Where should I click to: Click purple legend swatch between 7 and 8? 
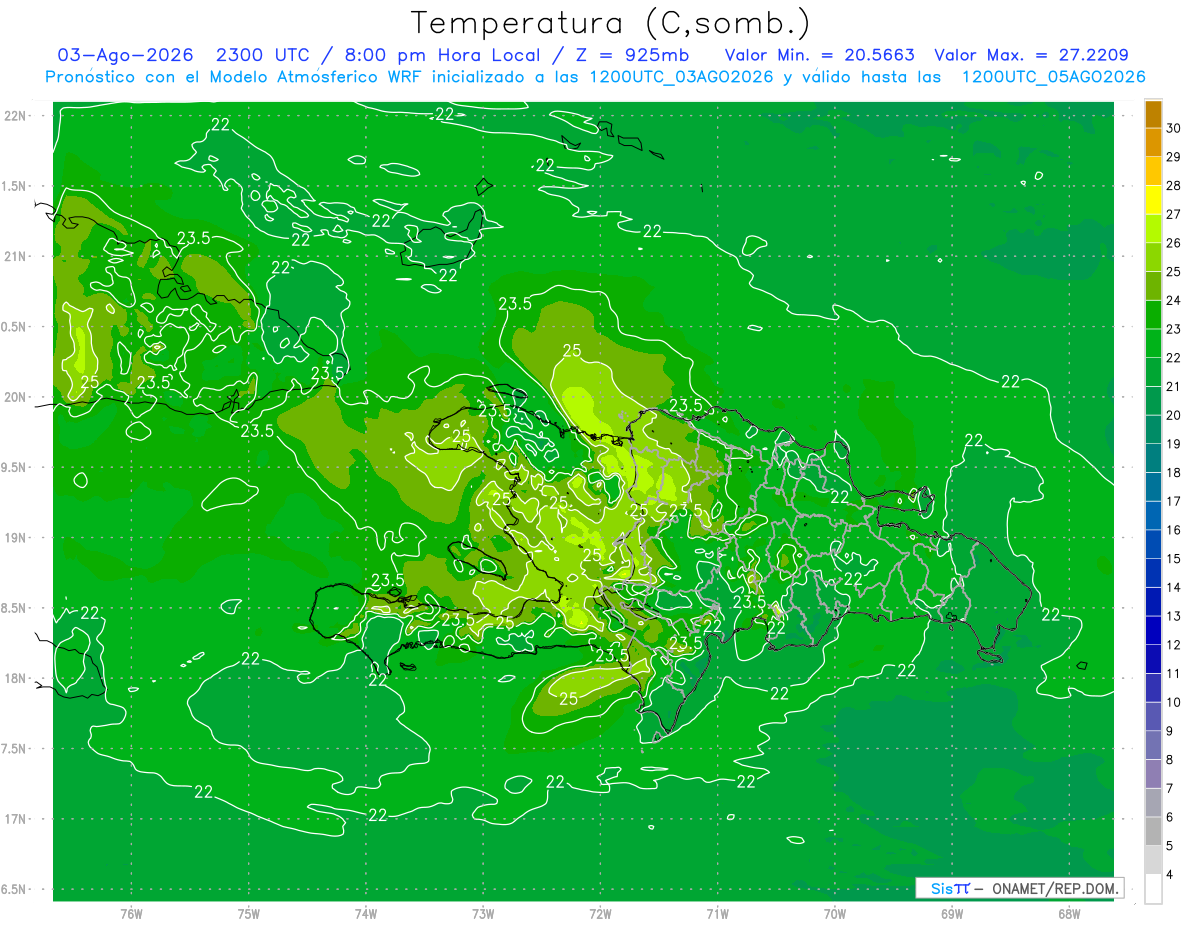1153,775
